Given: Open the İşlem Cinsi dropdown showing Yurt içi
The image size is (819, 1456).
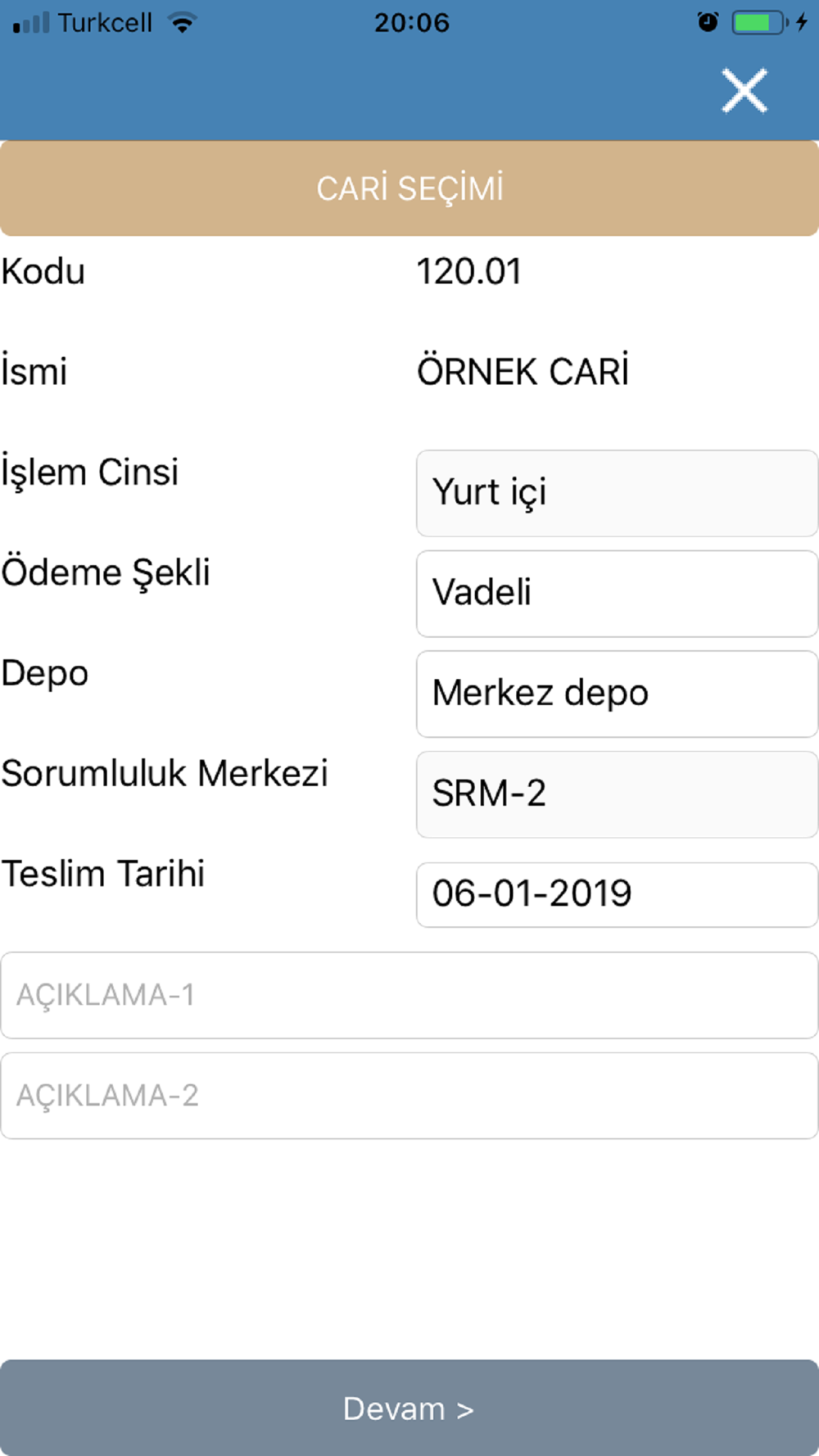Looking at the screenshot, I should (x=617, y=493).
